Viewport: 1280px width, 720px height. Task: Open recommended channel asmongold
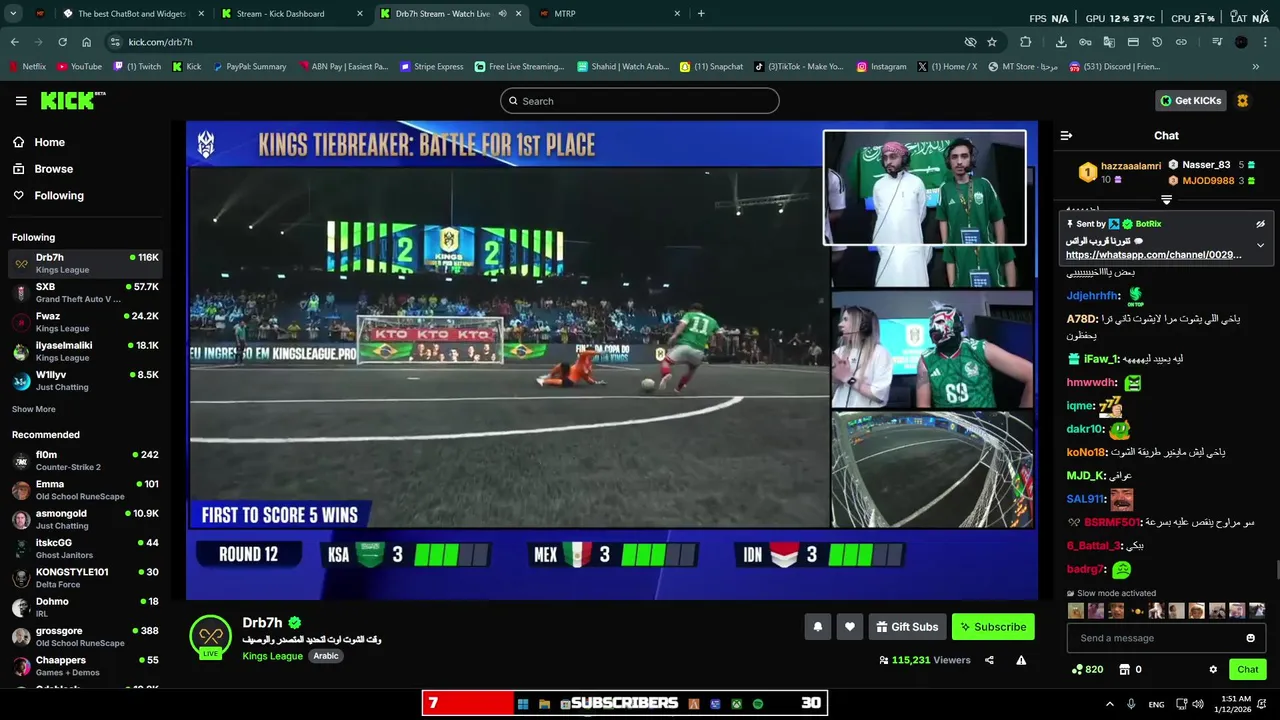tap(85, 519)
